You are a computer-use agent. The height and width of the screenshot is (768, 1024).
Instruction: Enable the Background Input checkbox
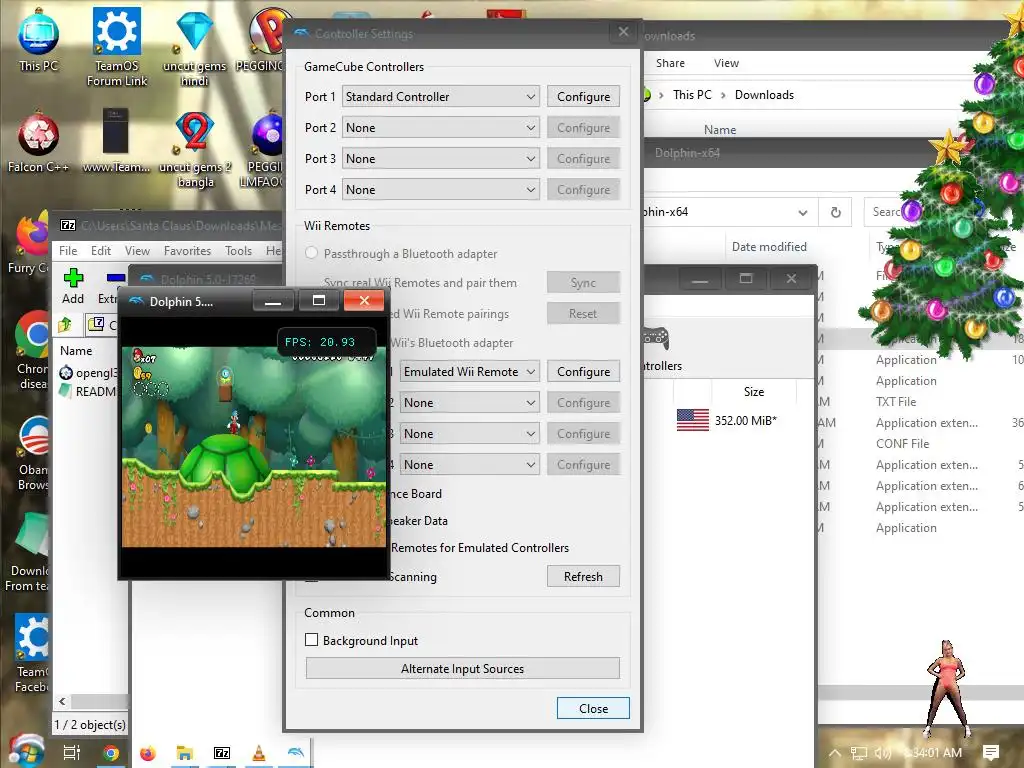[x=312, y=640]
